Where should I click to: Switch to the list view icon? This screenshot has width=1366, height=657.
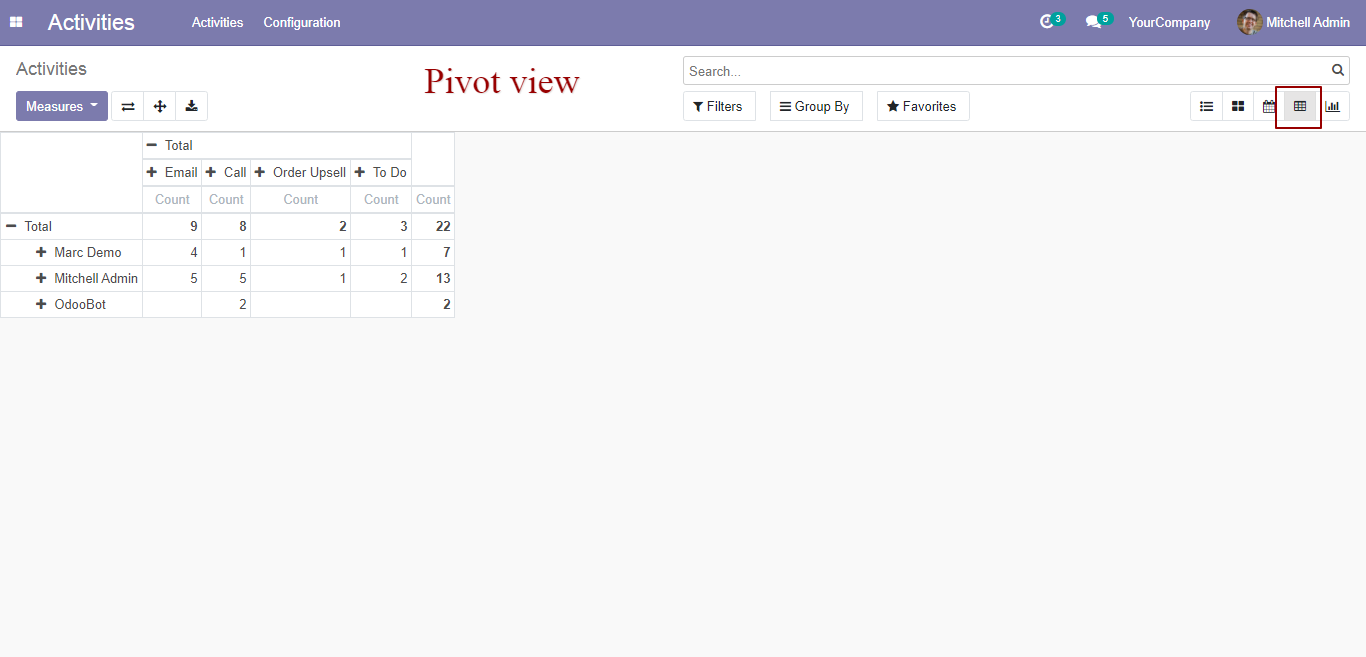[x=1207, y=106]
